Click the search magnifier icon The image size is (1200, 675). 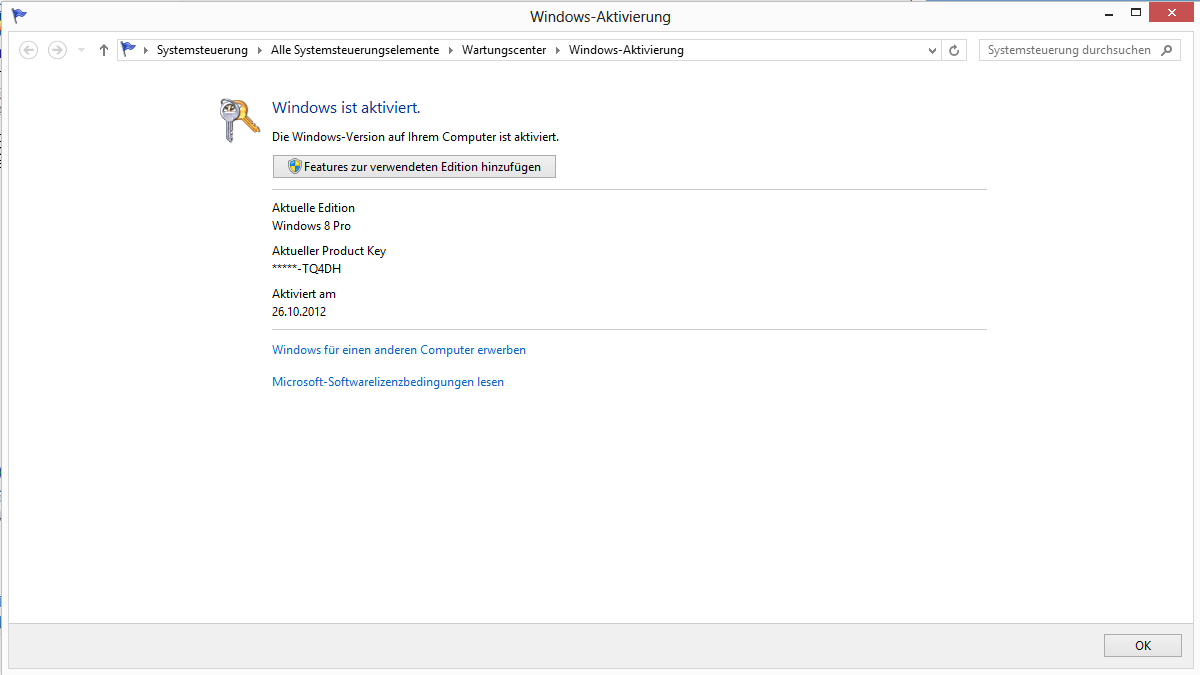pos(1168,50)
